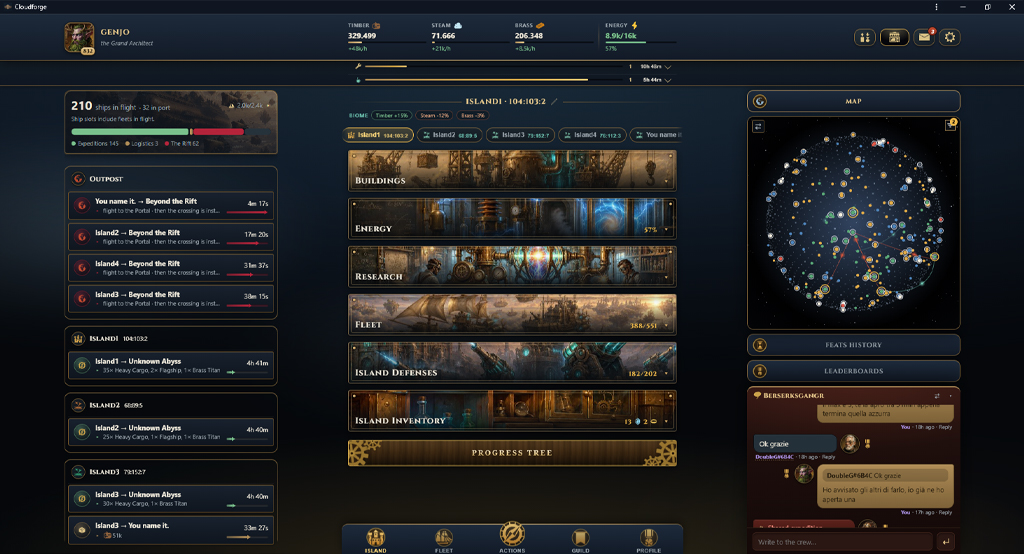Click the Timber +15% biome tag

point(392,115)
